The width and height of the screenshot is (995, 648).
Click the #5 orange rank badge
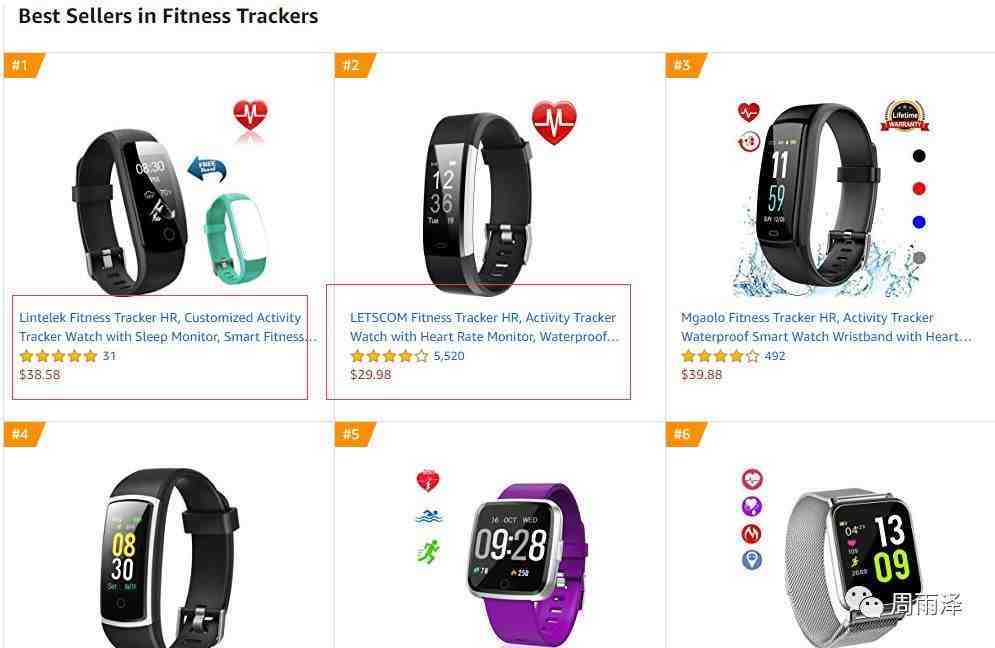click(354, 434)
